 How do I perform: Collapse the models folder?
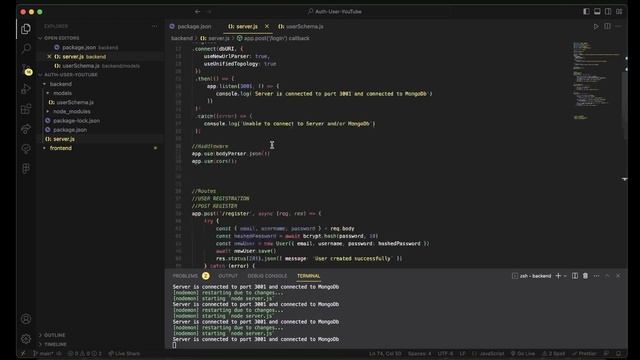coord(62,93)
